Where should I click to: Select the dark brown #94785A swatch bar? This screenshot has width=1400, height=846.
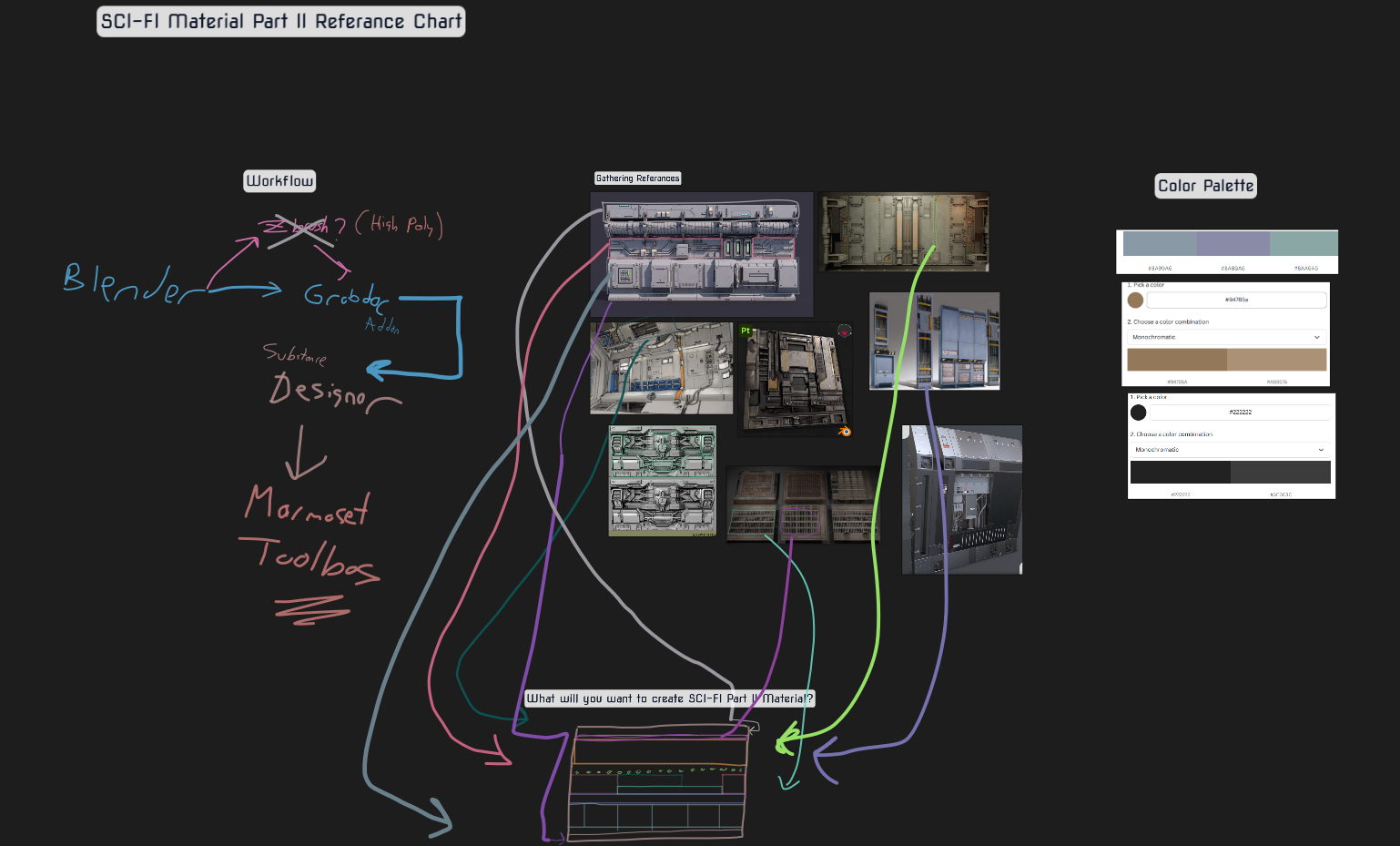1177,360
